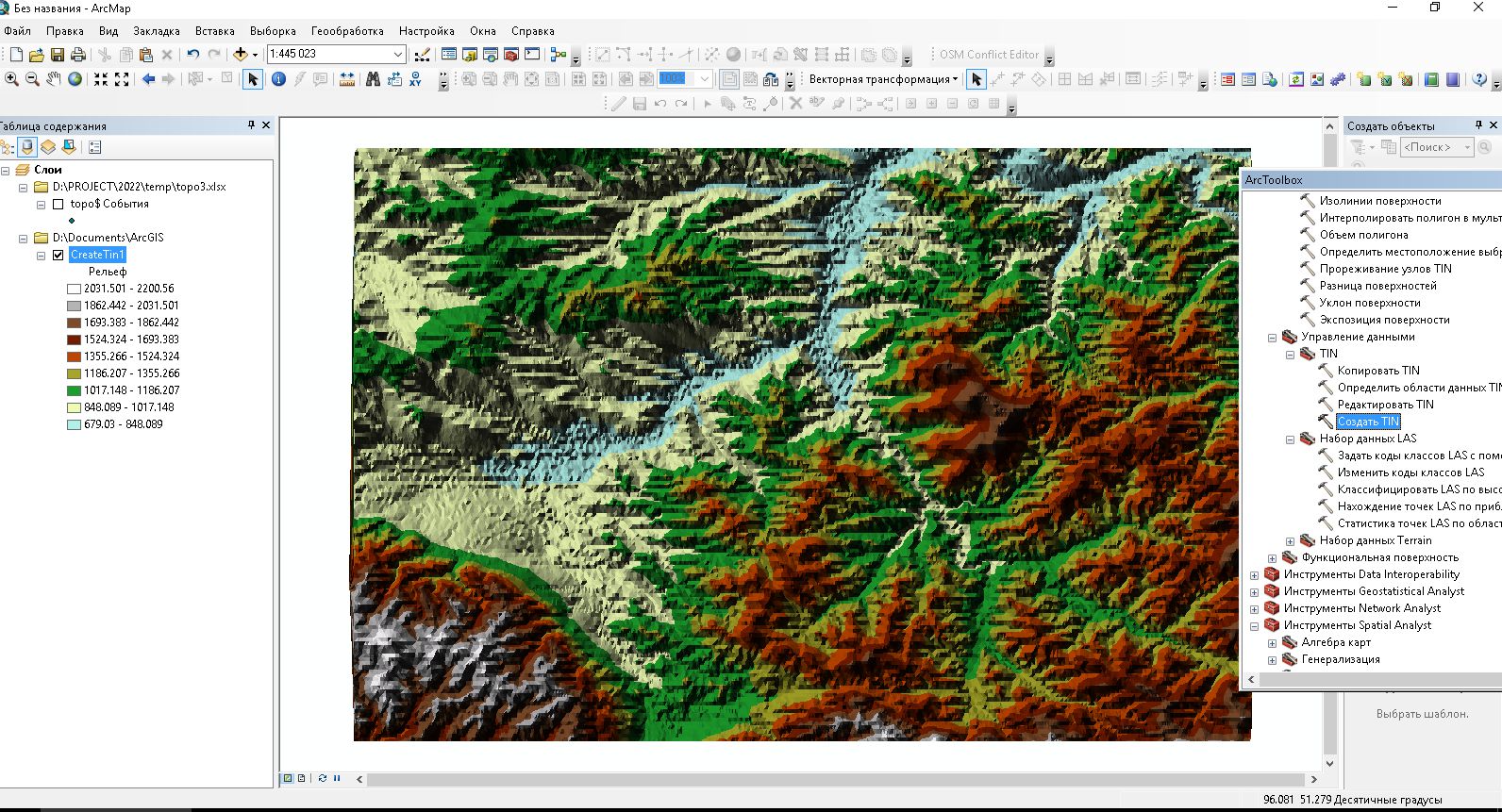1502x812 pixels.
Task: Enable the topo$ События layer checkbox
Action: click(58, 204)
